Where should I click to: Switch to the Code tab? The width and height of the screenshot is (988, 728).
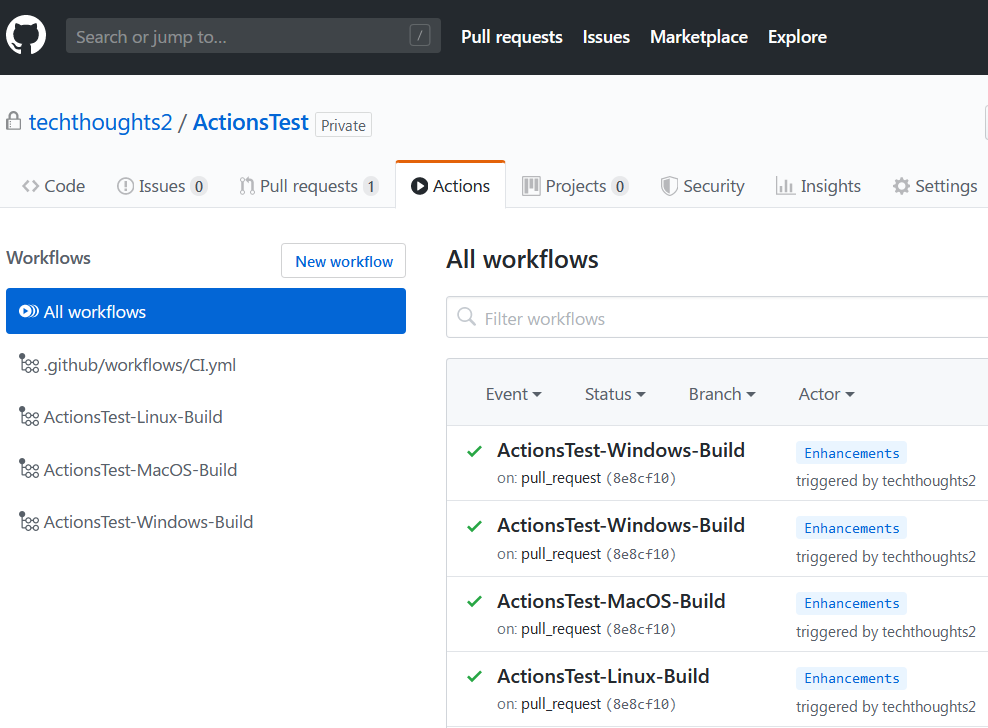tap(54, 186)
